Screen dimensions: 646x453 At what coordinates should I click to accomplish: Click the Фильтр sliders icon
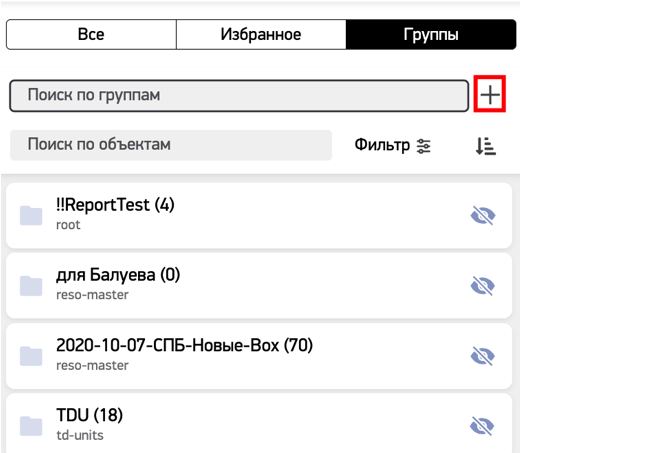(x=424, y=146)
